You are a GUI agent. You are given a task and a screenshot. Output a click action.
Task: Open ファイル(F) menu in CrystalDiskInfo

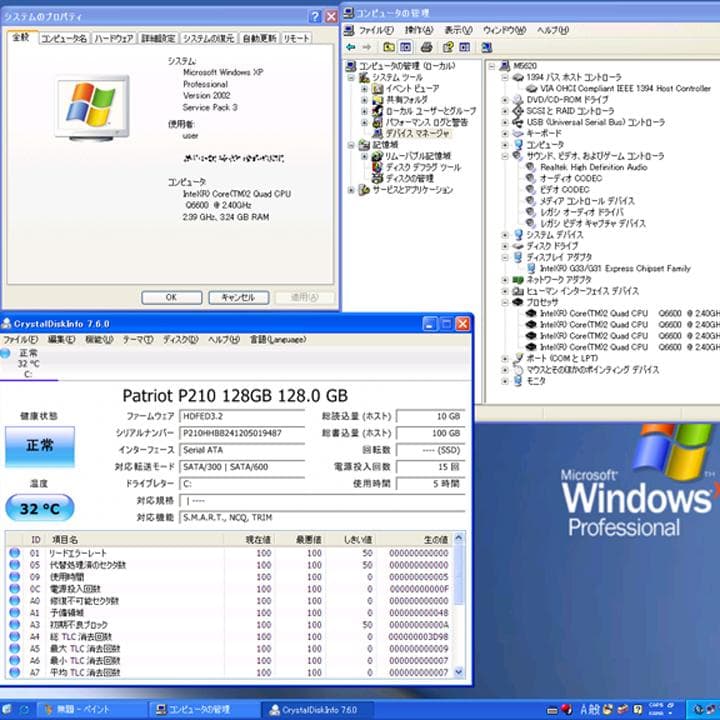(x=21, y=339)
